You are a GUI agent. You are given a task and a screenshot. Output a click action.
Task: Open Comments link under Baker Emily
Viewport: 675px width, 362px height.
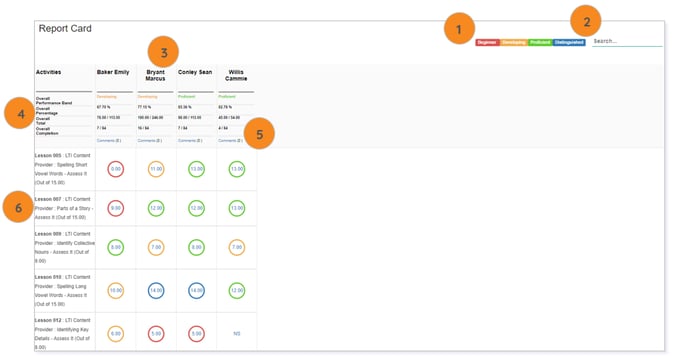109,141
